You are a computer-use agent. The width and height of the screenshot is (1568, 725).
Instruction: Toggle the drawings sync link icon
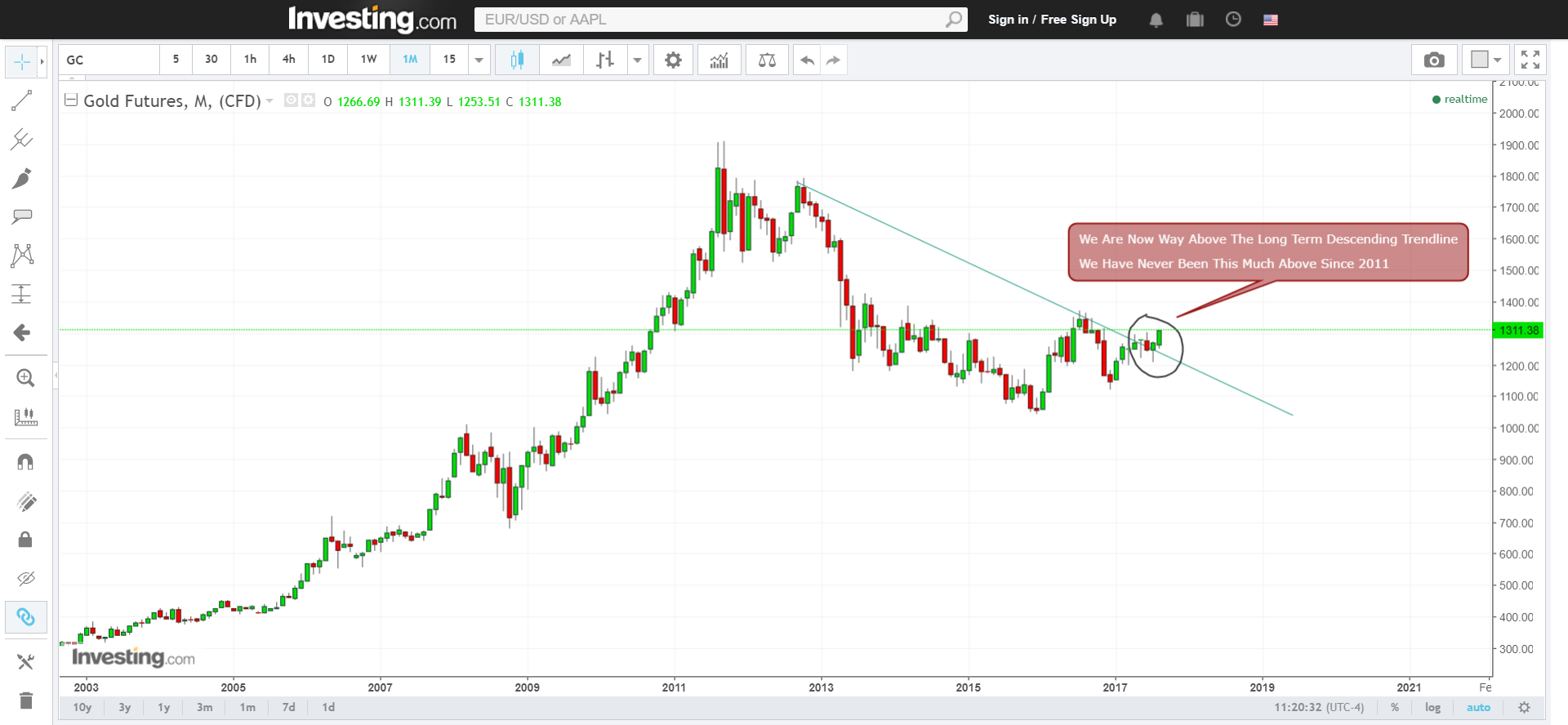[25, 617]
